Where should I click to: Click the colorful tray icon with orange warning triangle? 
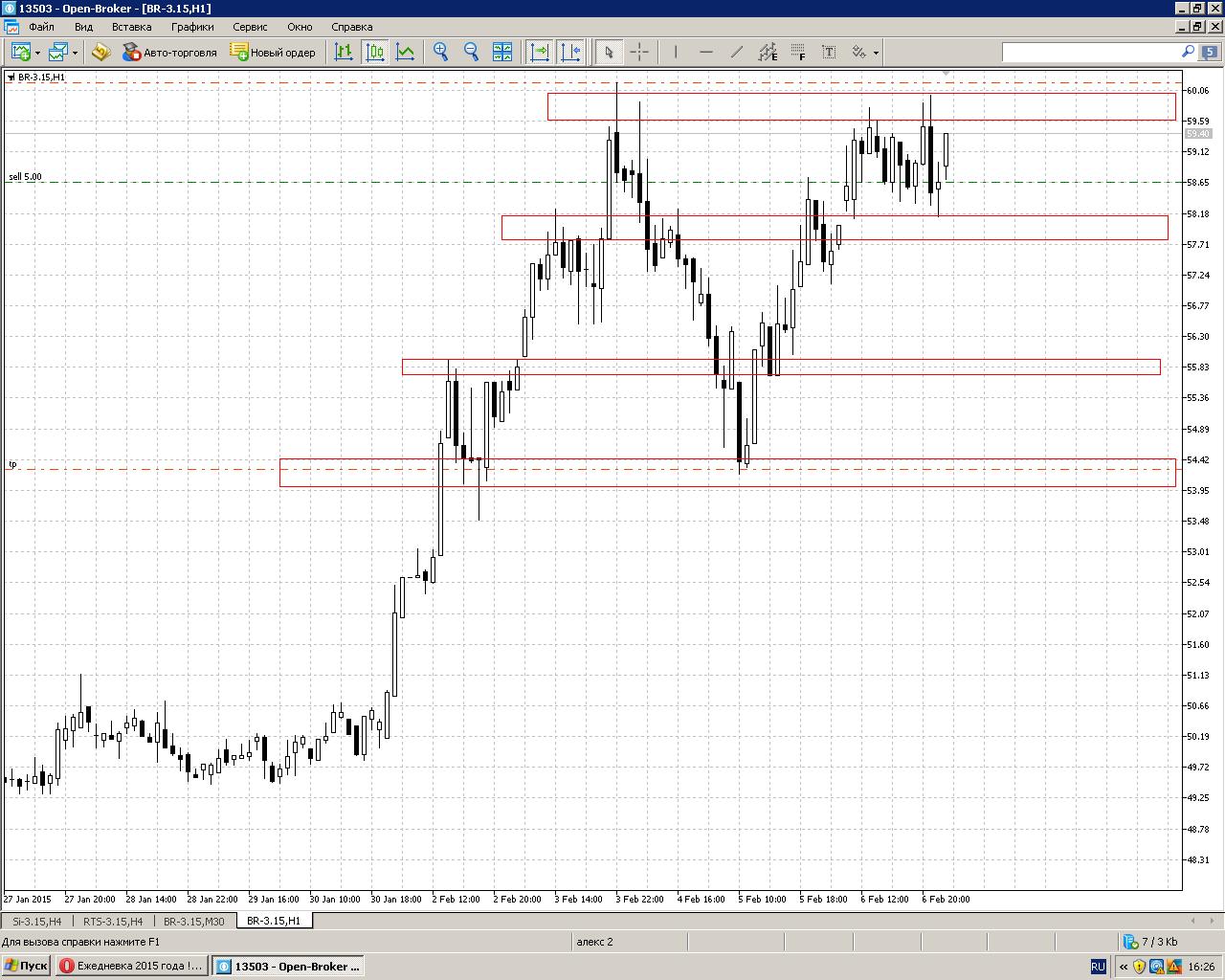click(1174, 967)
